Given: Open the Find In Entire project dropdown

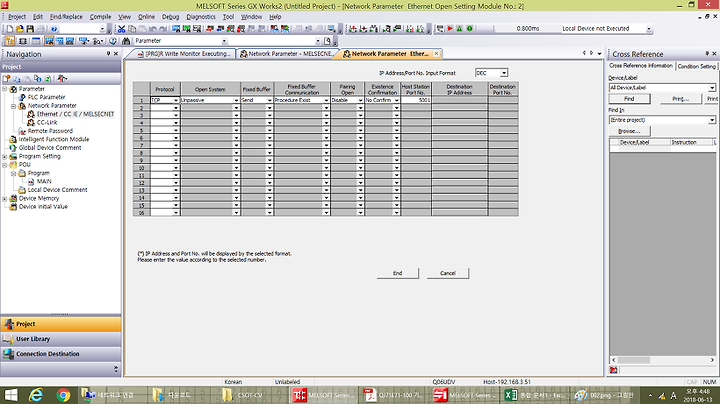Looking at the screenshot, I should tap(712, 120).
